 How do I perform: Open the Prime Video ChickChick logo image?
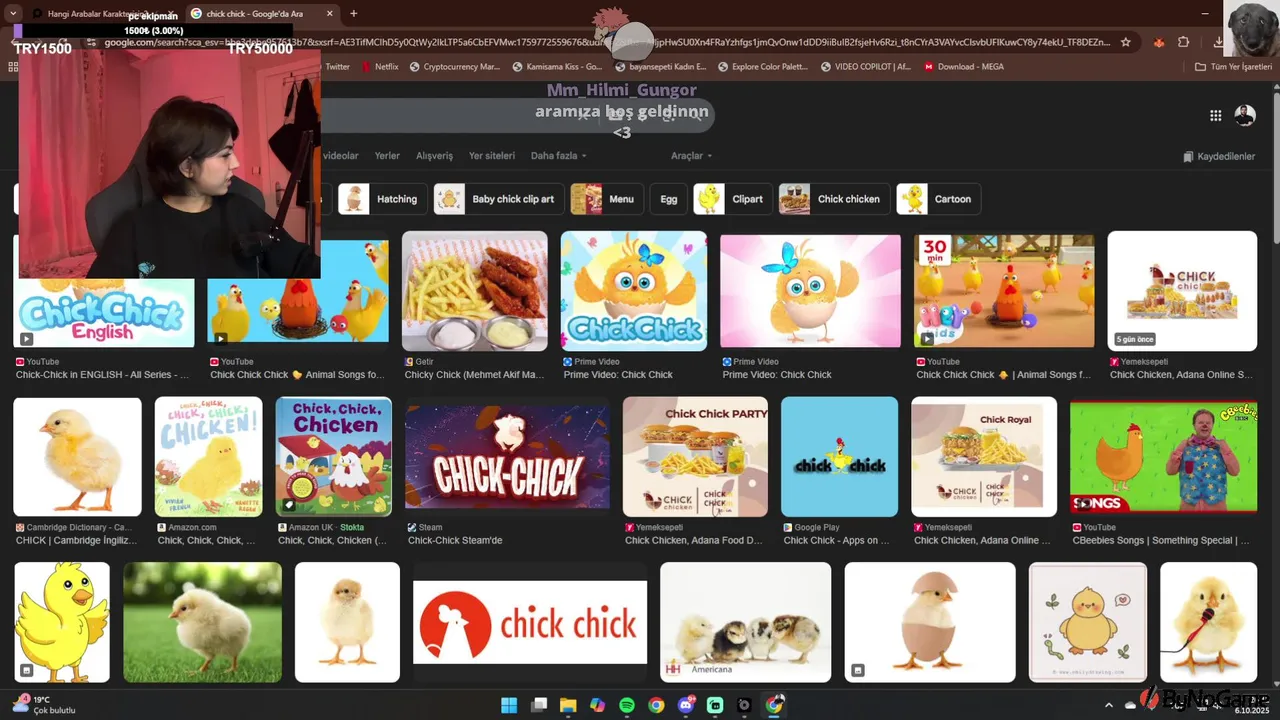pyautogui.click(x=633, y=291)
